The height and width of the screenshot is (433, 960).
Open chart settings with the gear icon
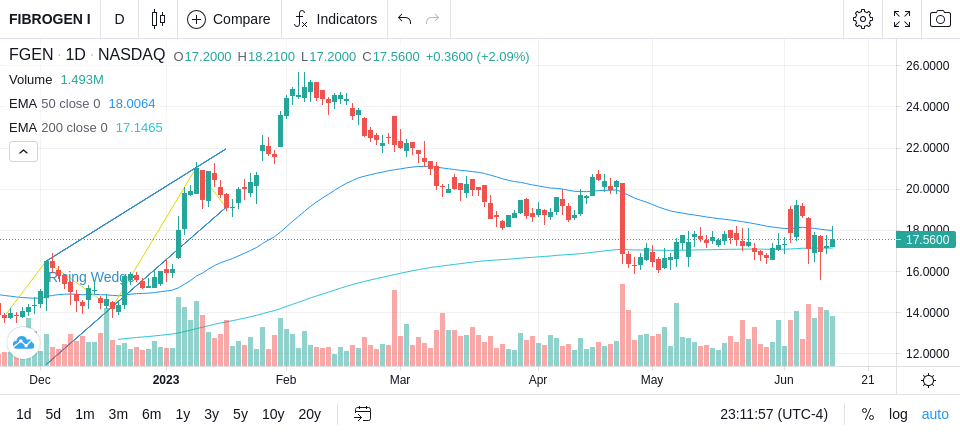tap(863, 19)
